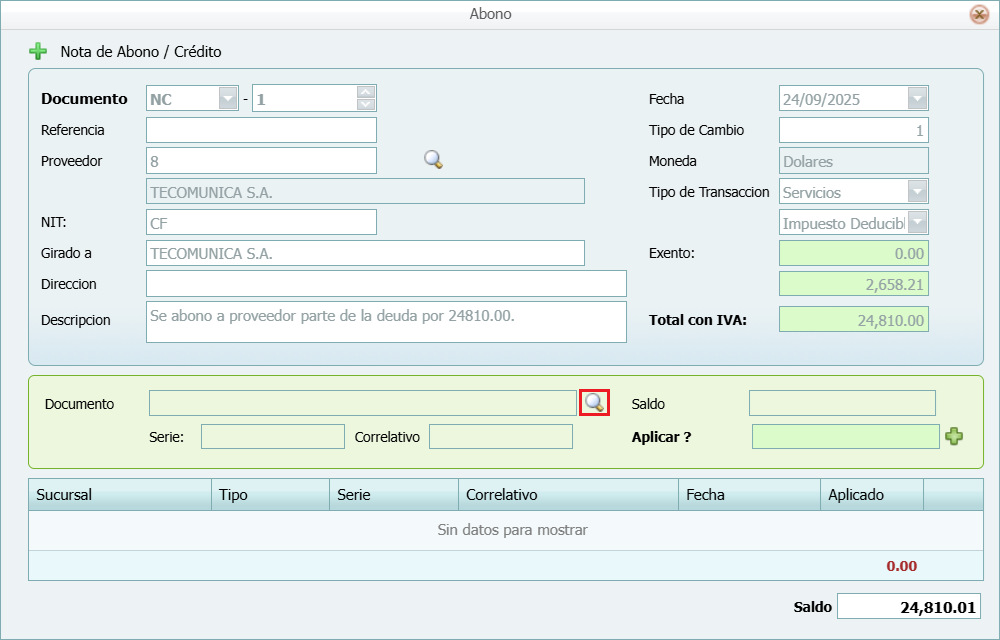Viewport: 1000px width, 640px height.
Task: Search provider with magnifier icon beside Proveedor
Action: pyautogui.click(x=433, y=160)
